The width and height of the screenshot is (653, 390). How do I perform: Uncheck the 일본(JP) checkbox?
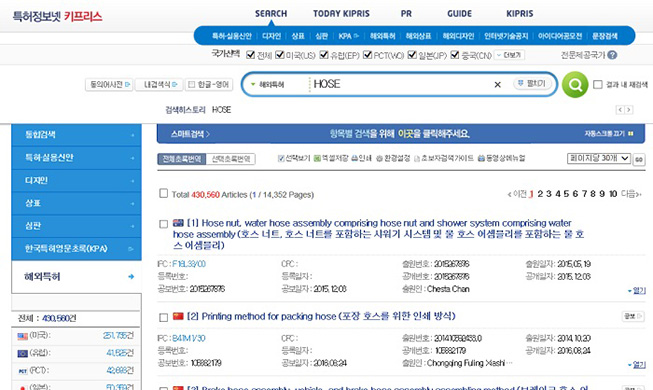click(x=412, y=55)
